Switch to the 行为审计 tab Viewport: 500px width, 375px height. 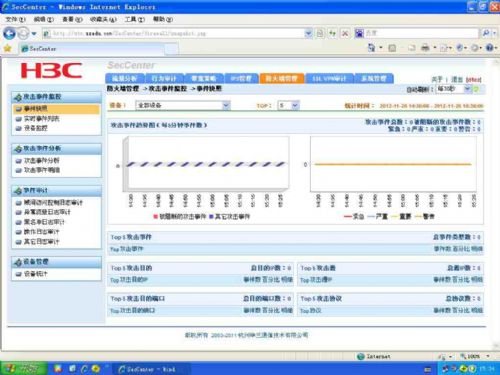coord(164,79)
